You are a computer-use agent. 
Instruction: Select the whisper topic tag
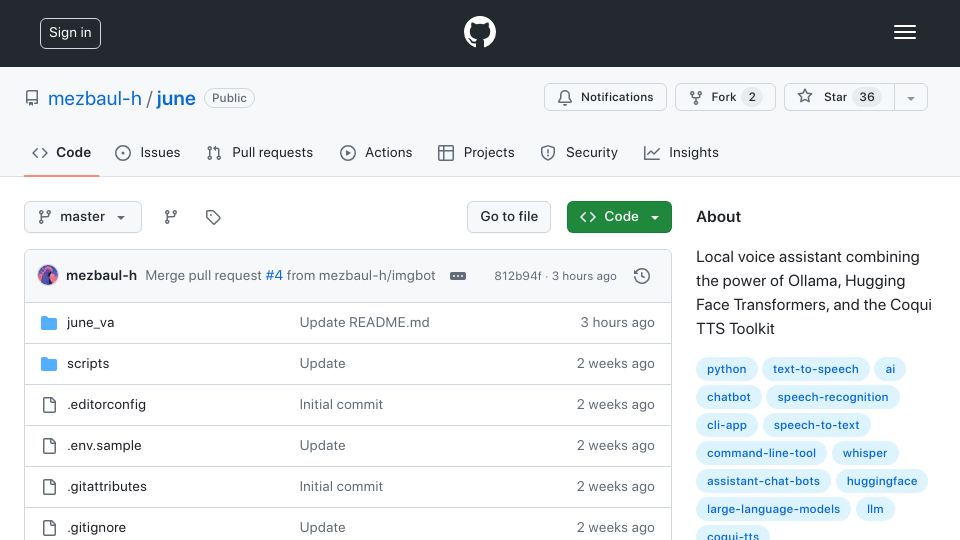tap(864, 453)
